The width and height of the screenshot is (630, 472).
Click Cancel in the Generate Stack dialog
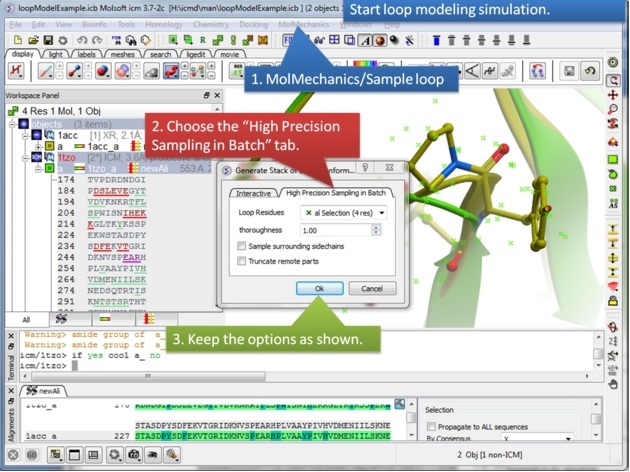[371, 288]
